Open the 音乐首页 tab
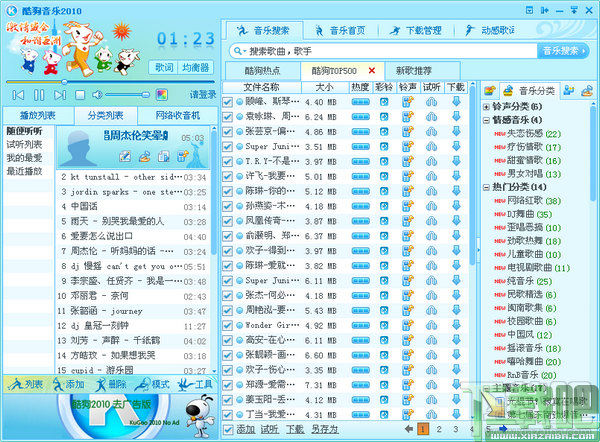The image size is (600, 442). click(x=341, y=30)
